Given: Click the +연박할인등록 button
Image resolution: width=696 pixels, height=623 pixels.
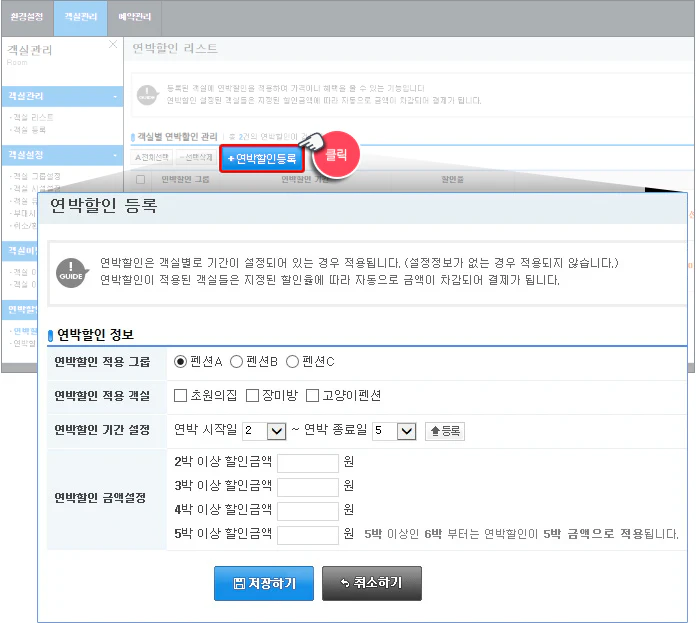Looking at the screenshot, I should pos(262,158).
